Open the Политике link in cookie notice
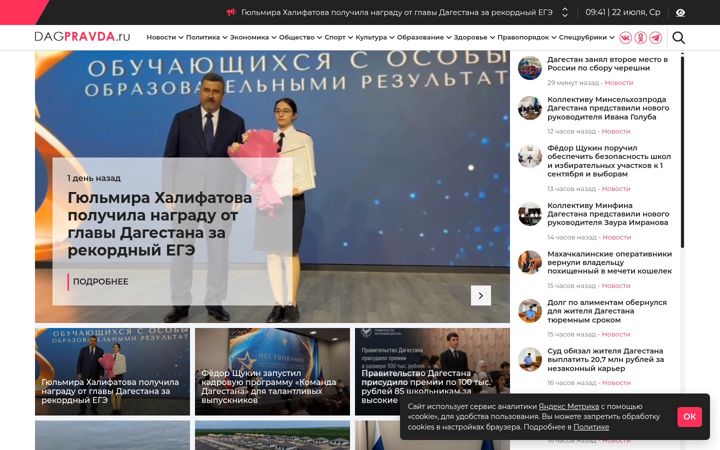Image resolution: width=720 pixels, height=450 pixels. (591, 427)
